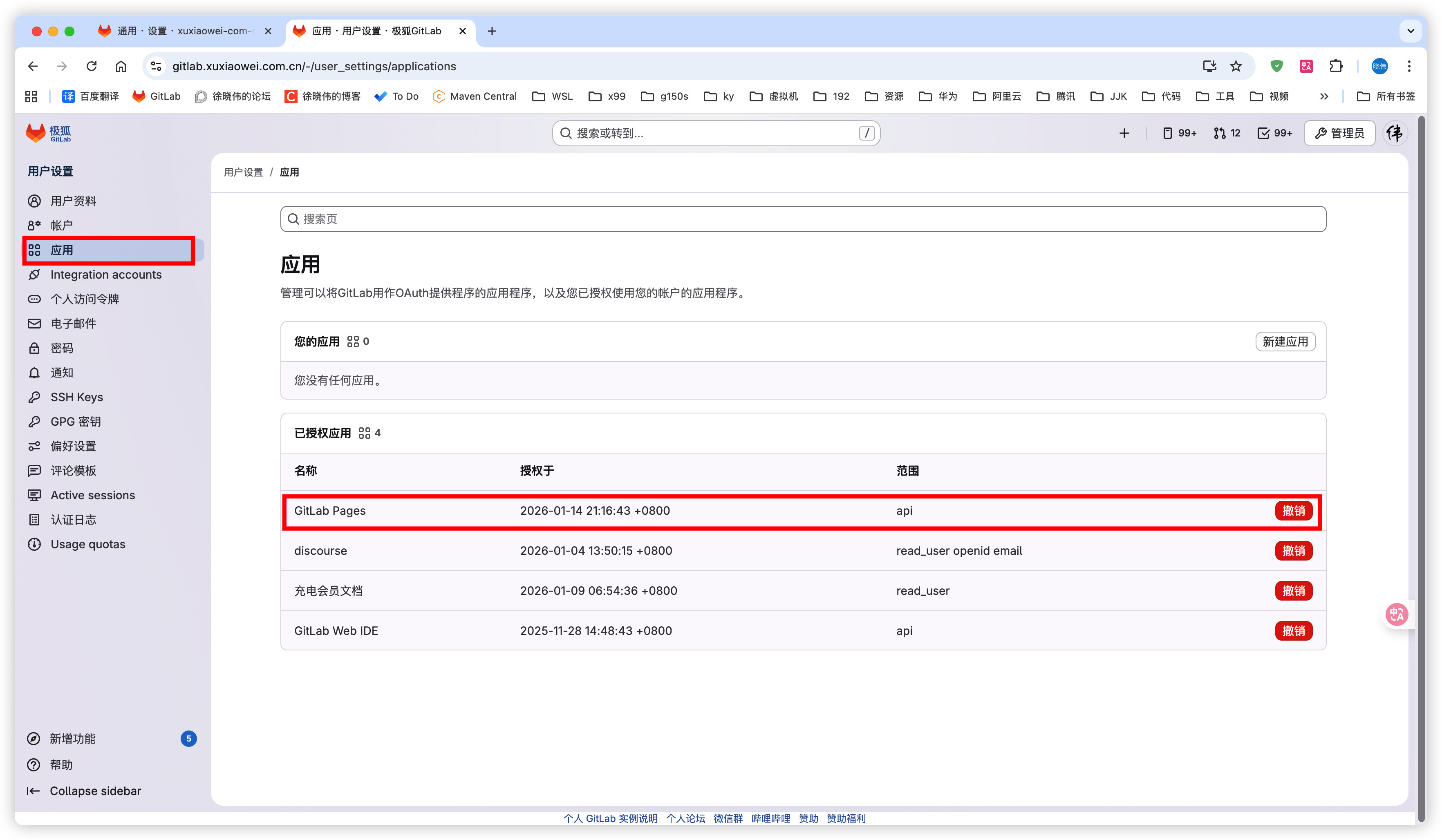Screen dimensions: 1442x840
Task: Click the page vertical scrollbar
Action: tap(1422, 458)
